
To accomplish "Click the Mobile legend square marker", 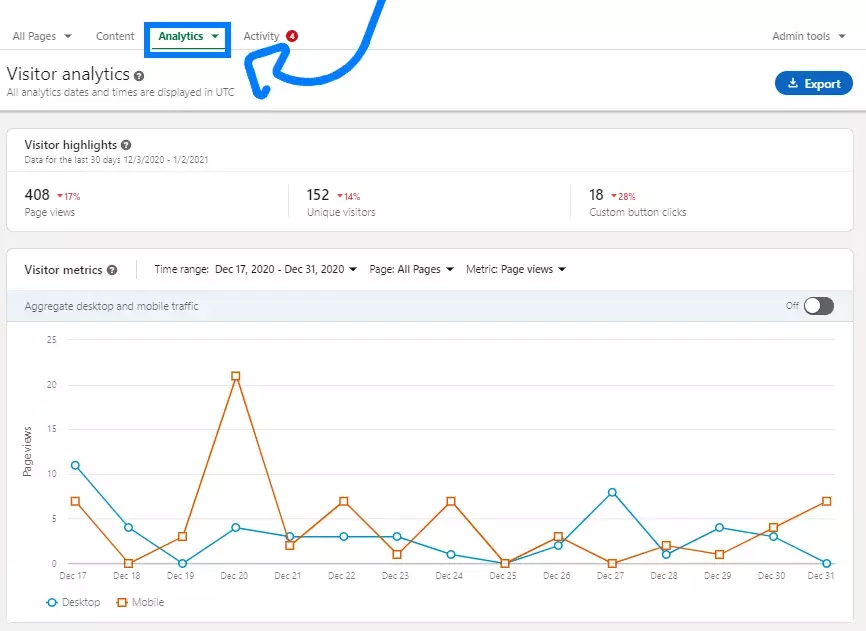I will [x=123, y=602].
